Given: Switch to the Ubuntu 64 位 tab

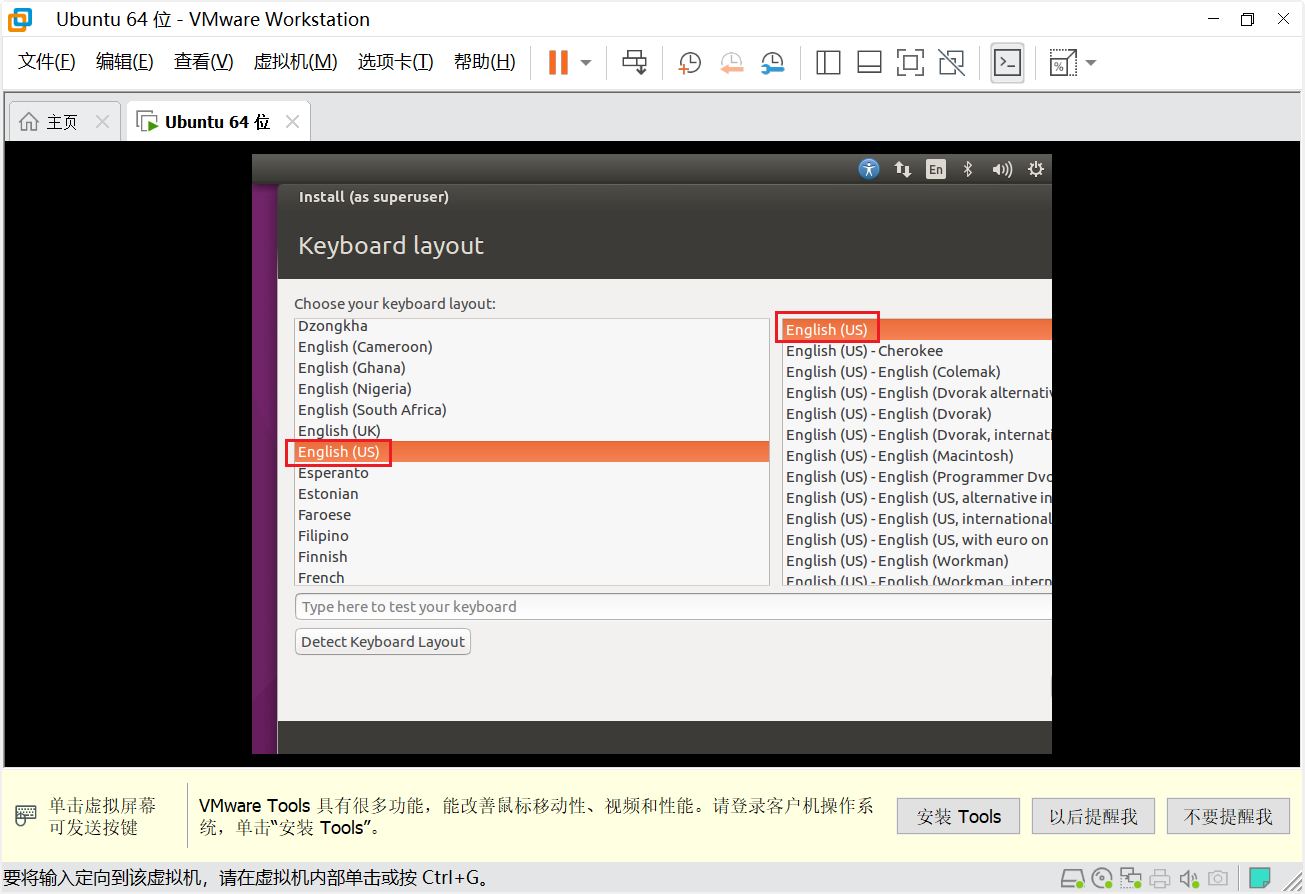Looking at the screenshot, I should click(217, 122).
